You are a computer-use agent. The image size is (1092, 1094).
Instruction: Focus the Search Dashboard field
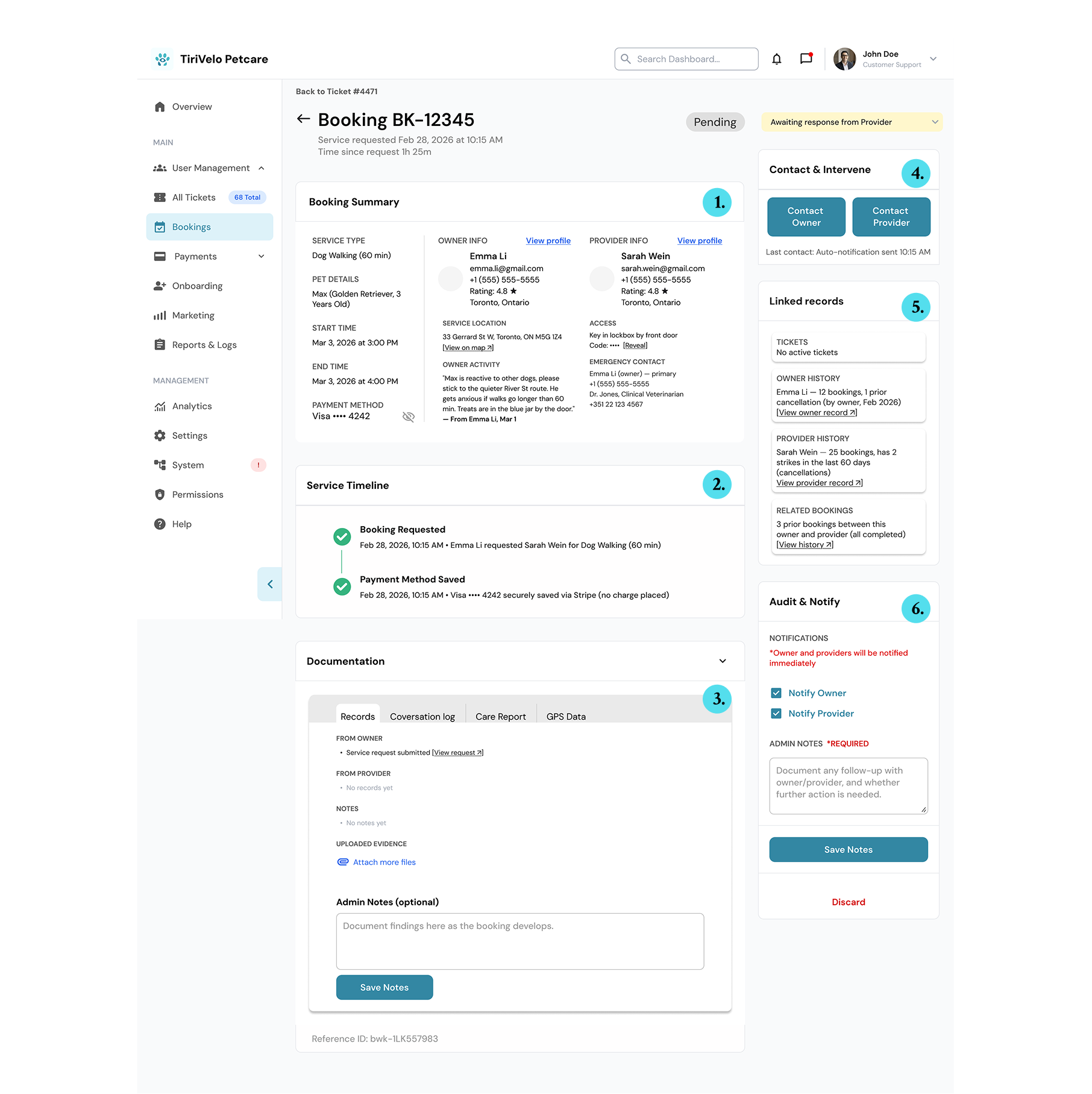tap(686, 59)
